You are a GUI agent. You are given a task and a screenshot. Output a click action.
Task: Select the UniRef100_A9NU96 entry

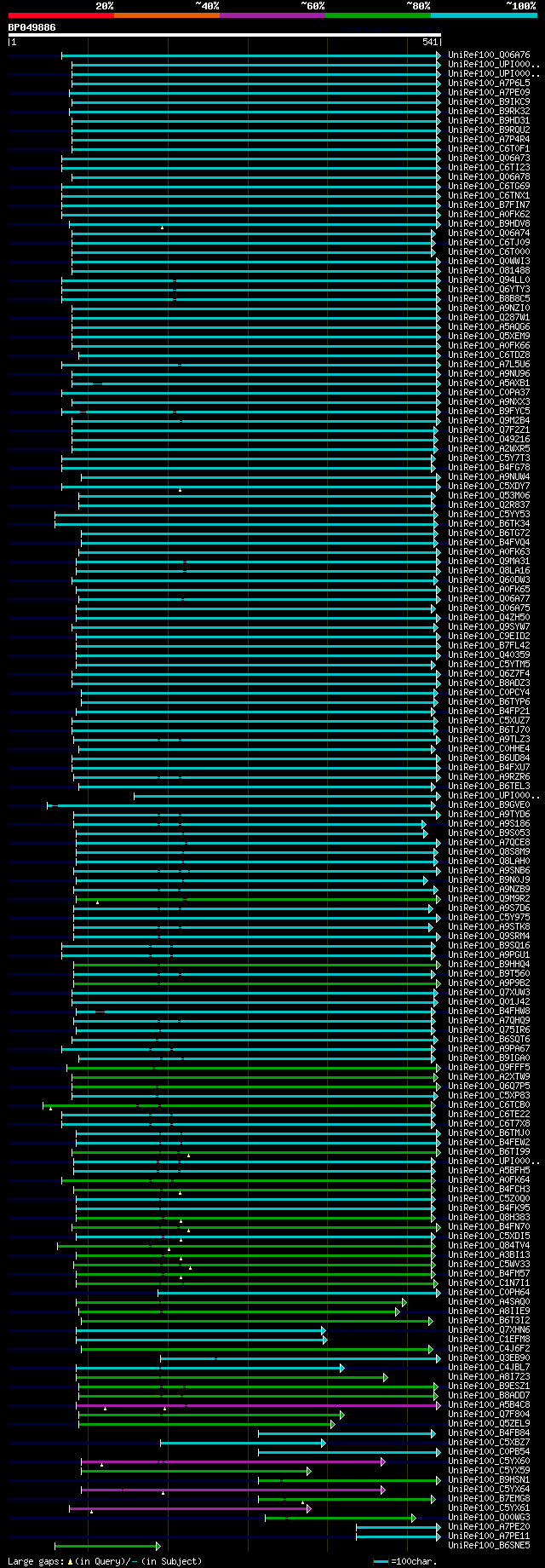[489, 374]
